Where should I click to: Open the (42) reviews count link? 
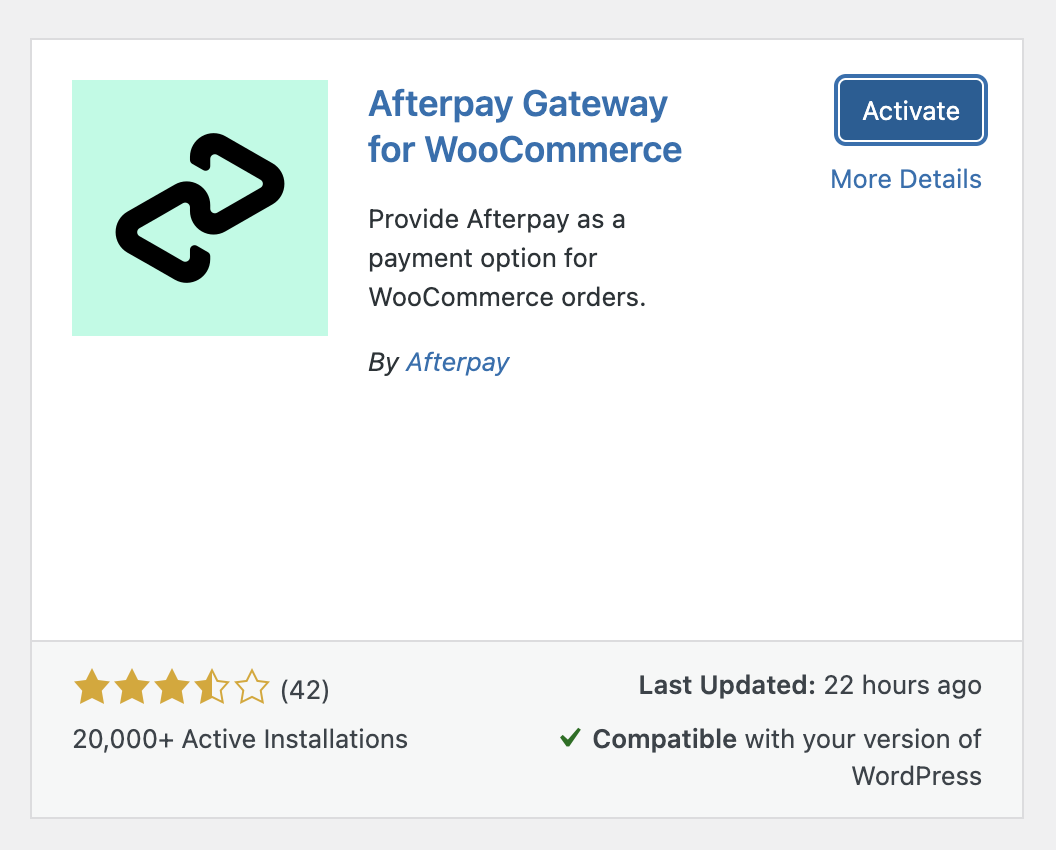305,688
